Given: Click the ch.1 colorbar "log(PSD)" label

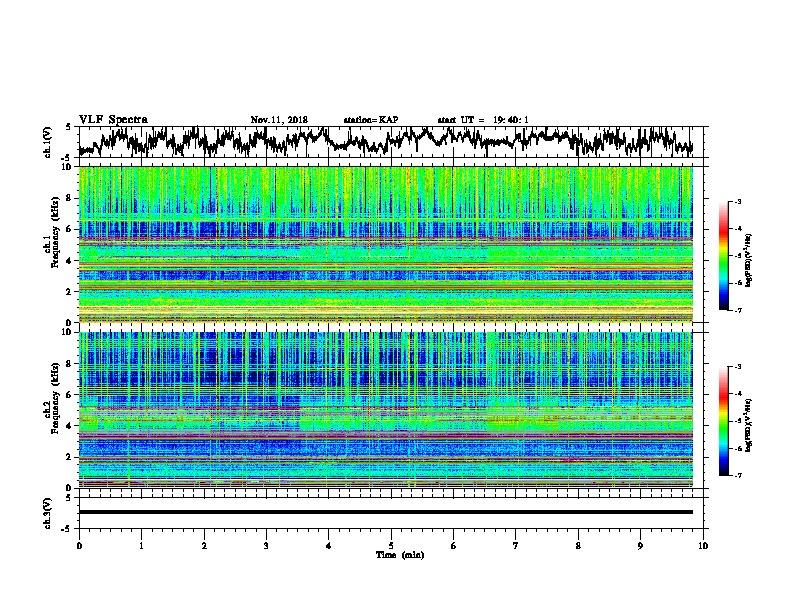Looking at the screenshot, I should pyautogui.click(x=749, y=260).
